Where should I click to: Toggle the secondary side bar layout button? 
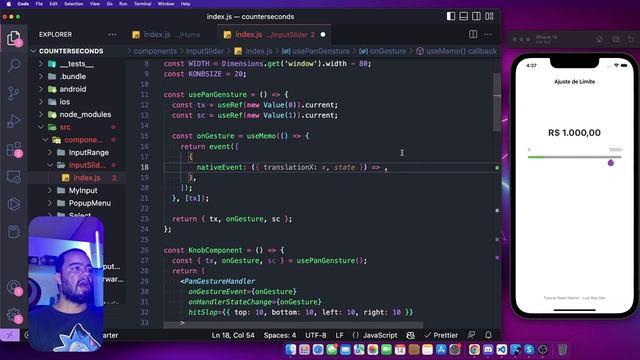(x=476, y=16)
